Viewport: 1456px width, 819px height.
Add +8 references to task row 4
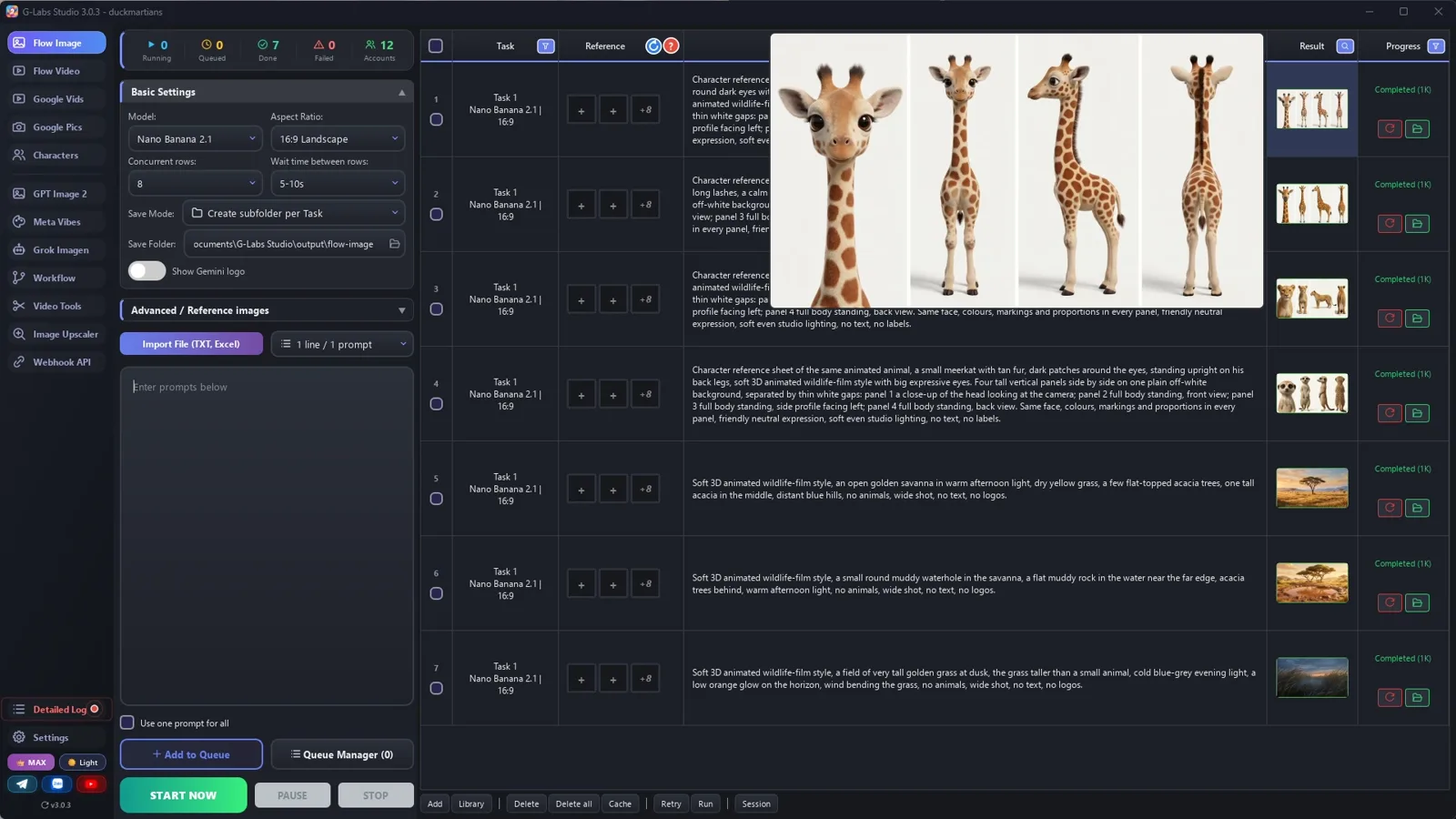pyautogui.click(x=645, y=394)
